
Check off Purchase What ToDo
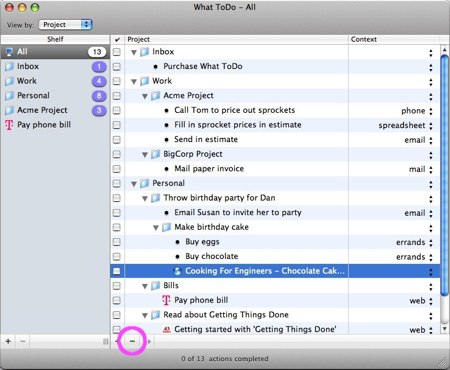click(x=117, y=67)
